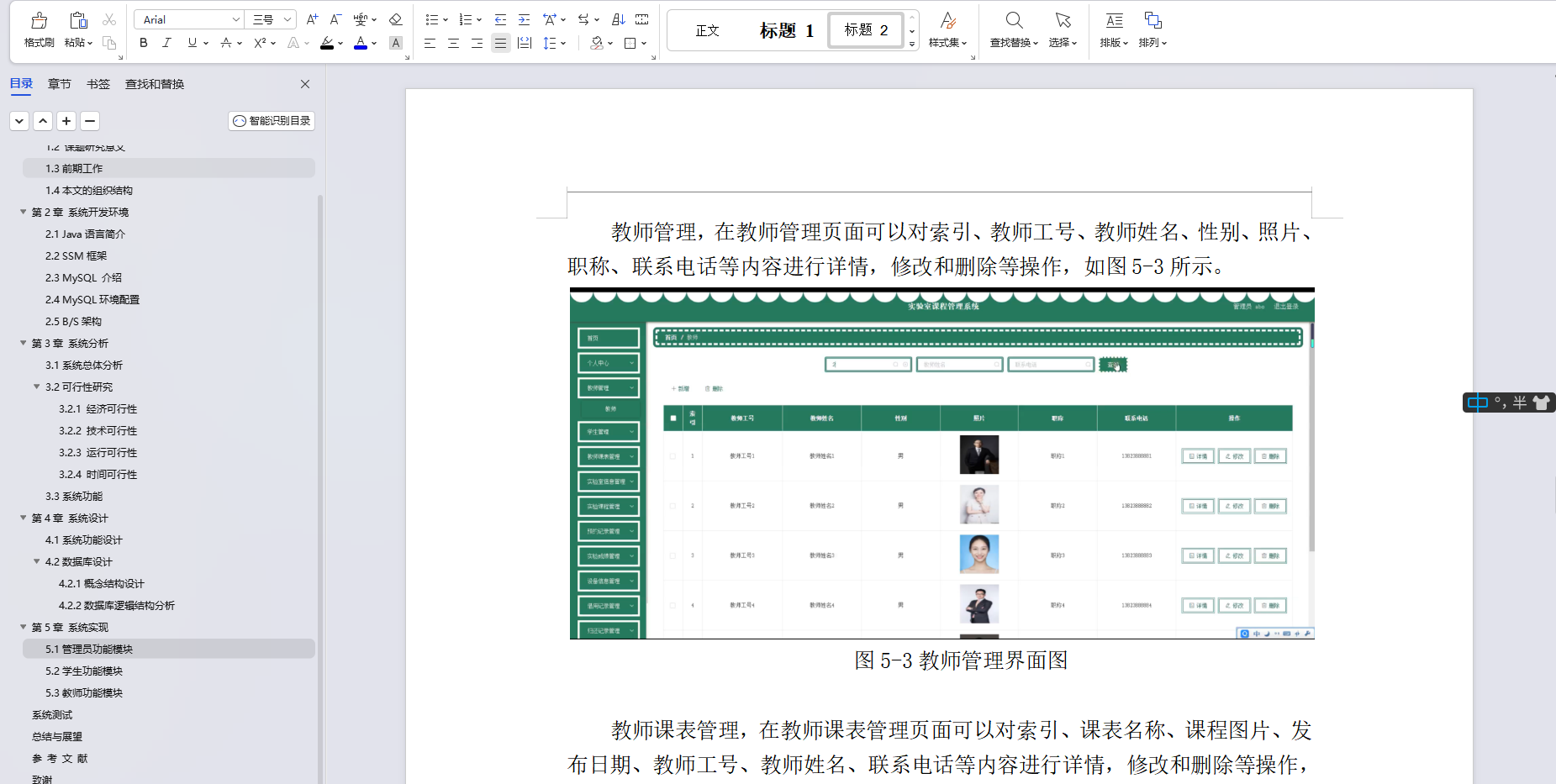Image resolution: width=1556 pixels, height=784 pixels.
Task: Go to 5.2 学生功能模块 heading
Action: pos(84,671)
